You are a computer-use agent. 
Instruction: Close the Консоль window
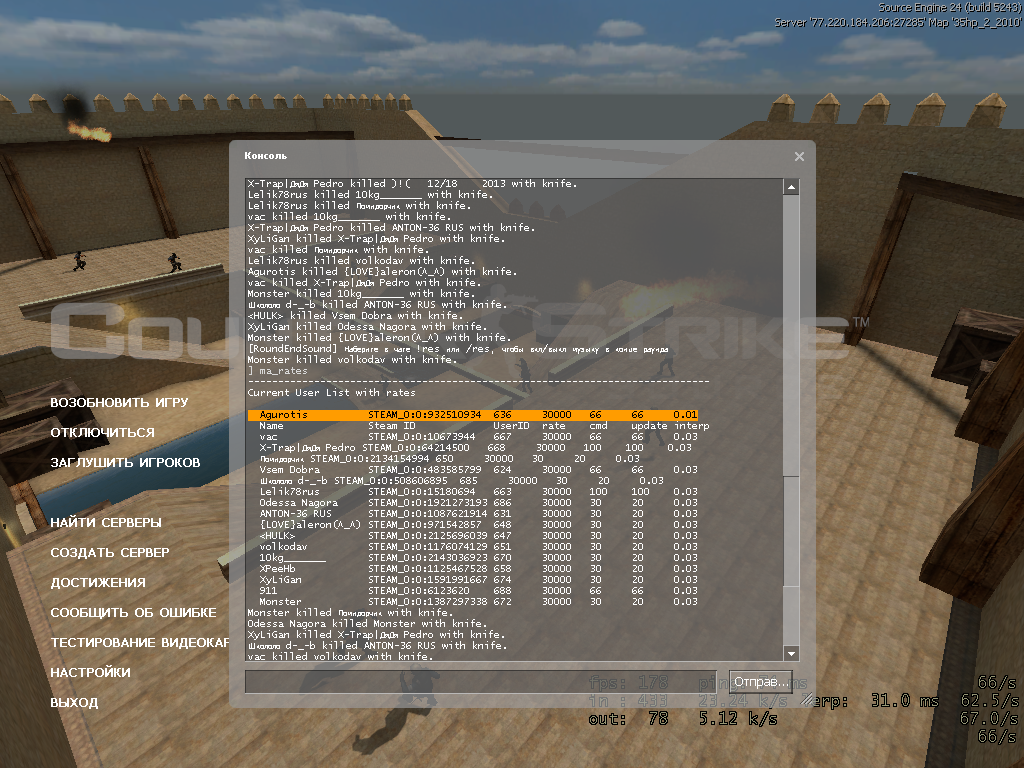pyautogui.click(x=799, y=157)
